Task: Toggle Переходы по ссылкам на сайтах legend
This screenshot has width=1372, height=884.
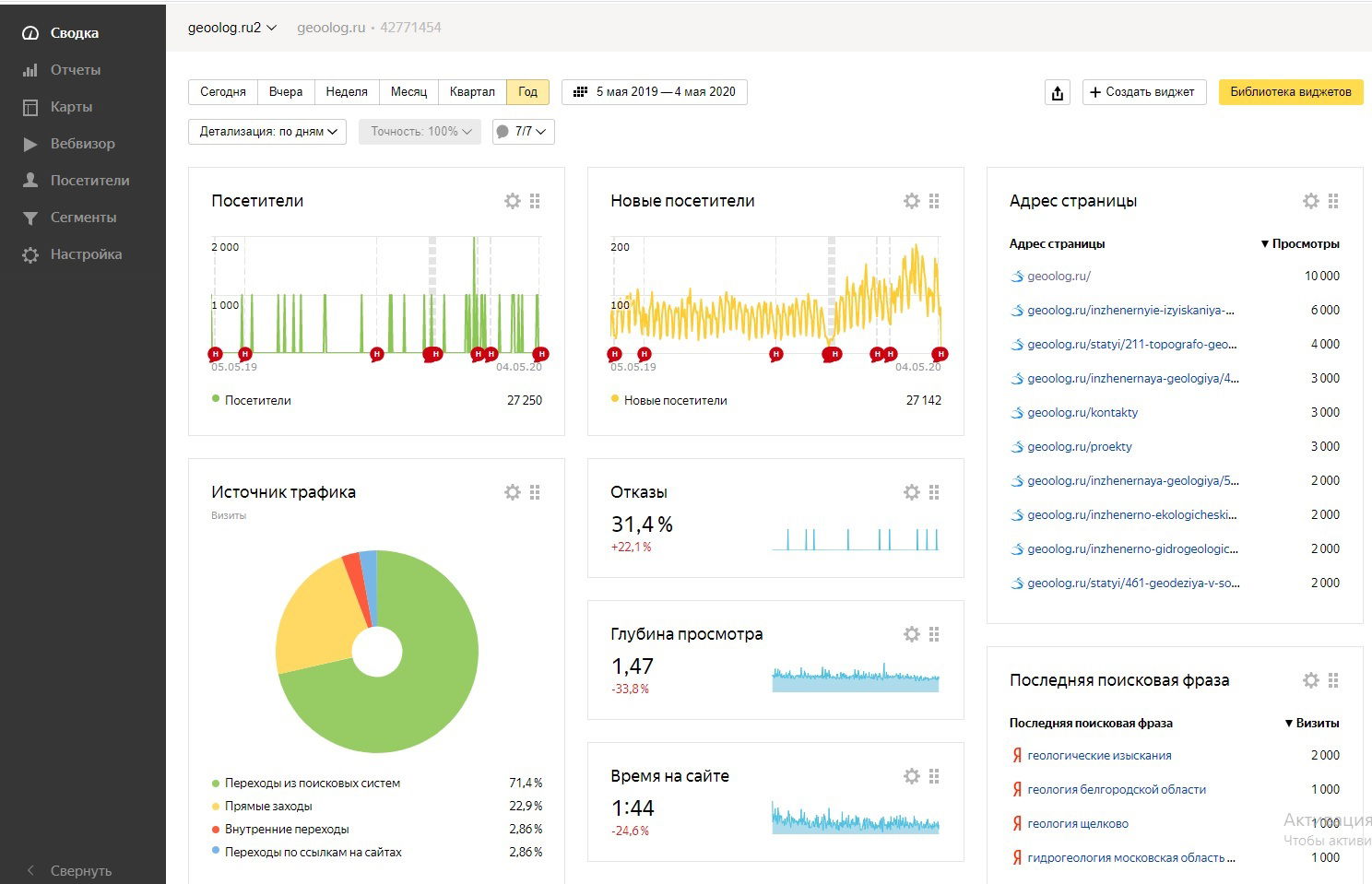Action: [307, 853]
